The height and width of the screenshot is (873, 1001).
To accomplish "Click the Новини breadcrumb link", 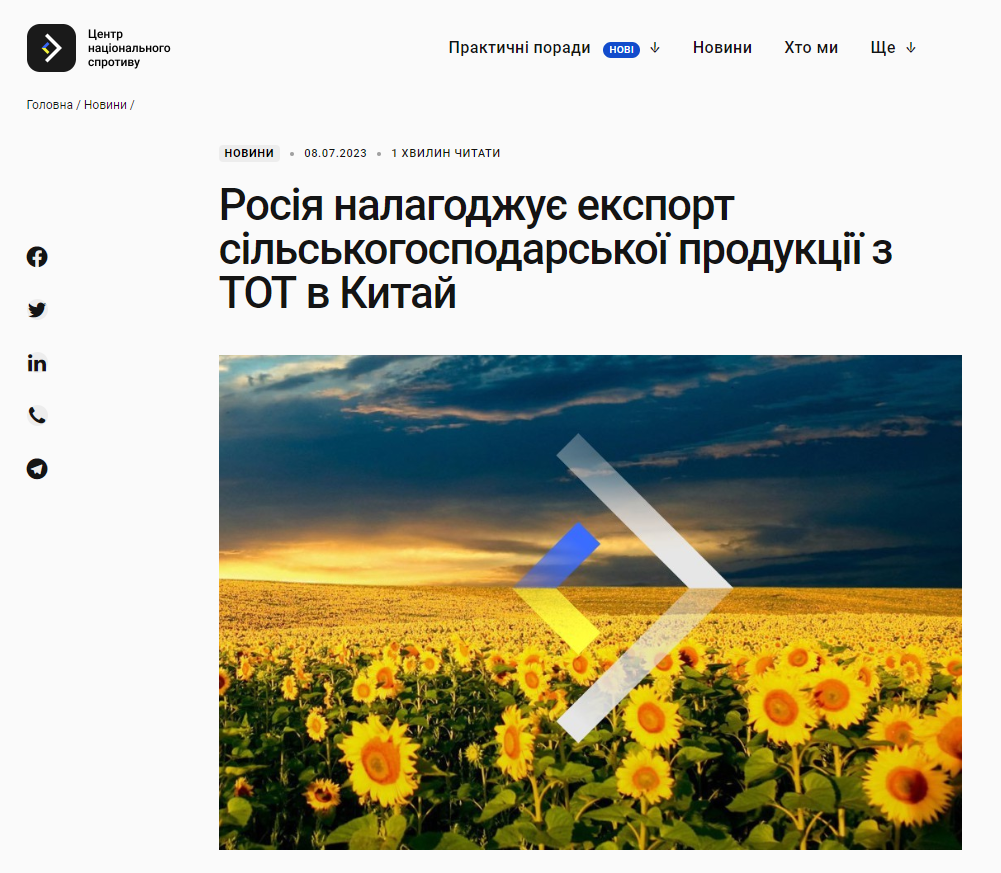I will click(x=105, y=105).
